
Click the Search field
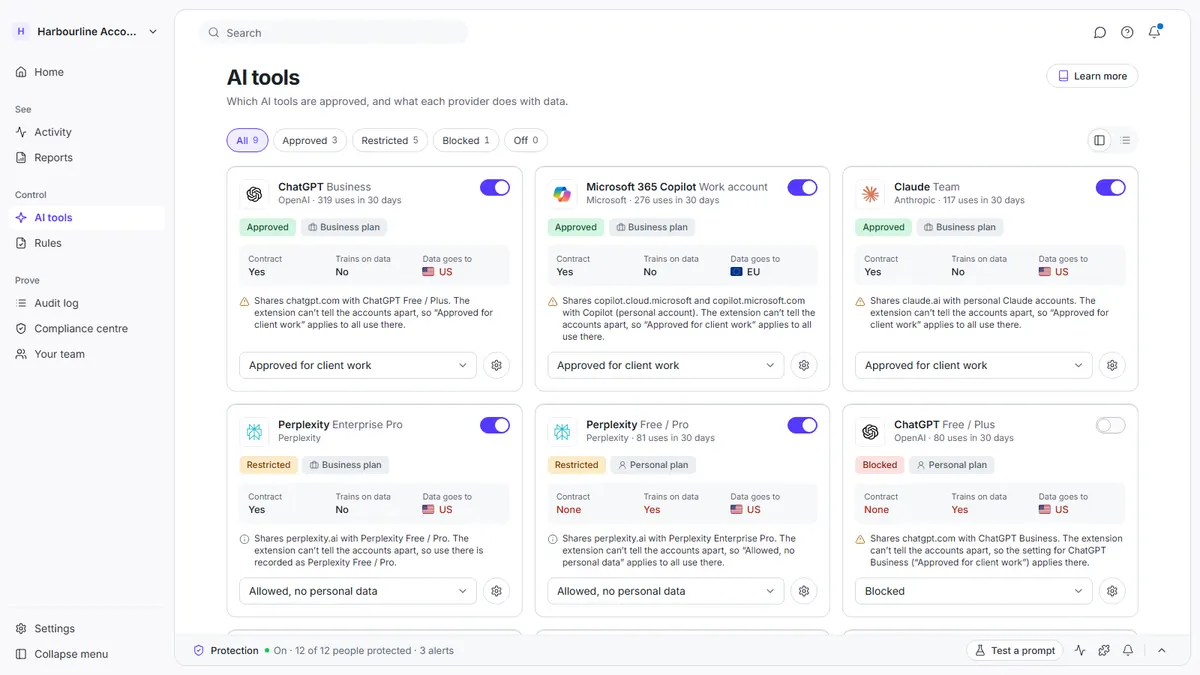[x=333, y=33]
